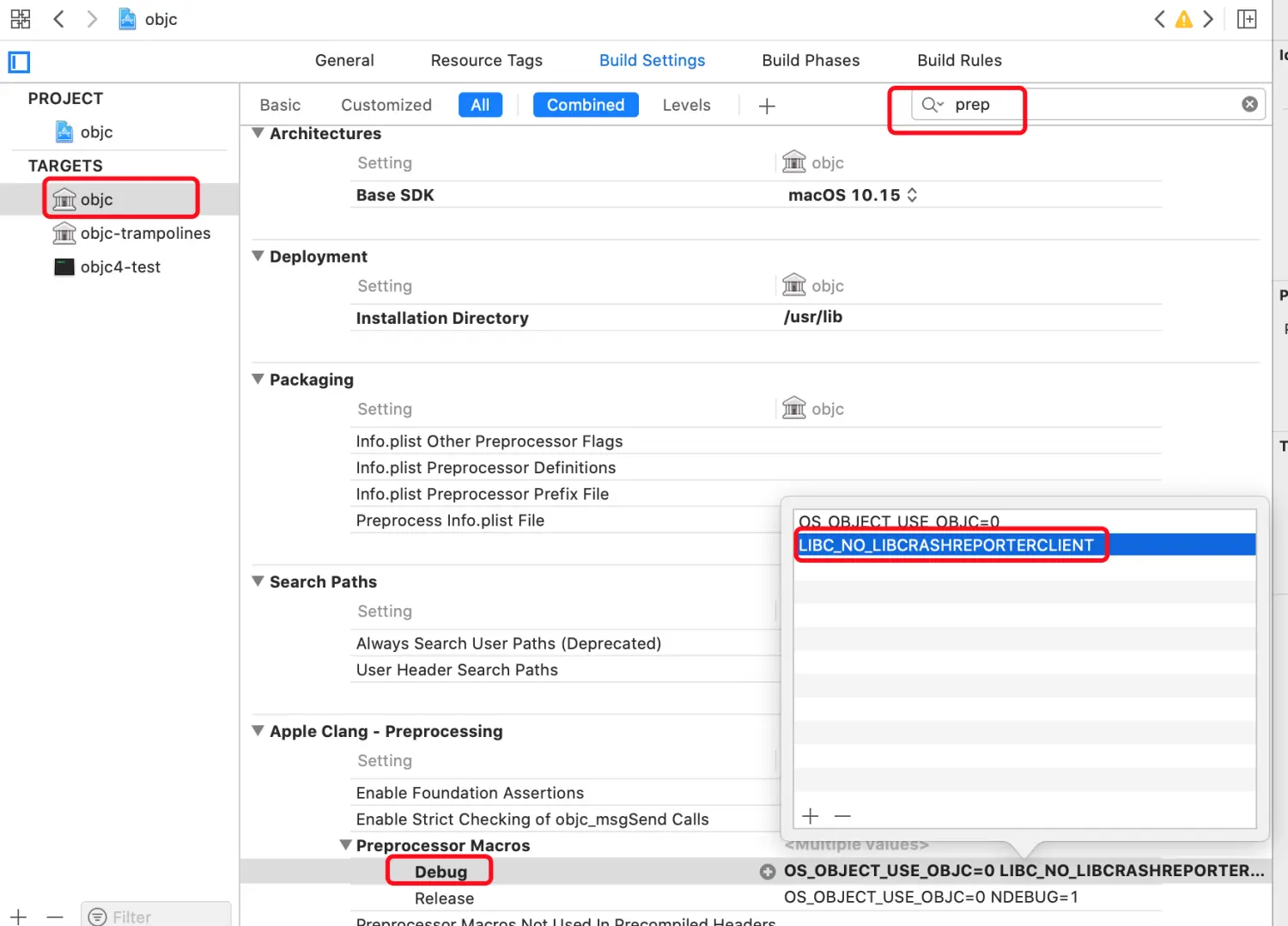Edit Release value OS_OBJECT_USE_OBJC=0 NDEBUG=1
Image resolution: width=1288 pixels, height=926 pixels.
931,897
